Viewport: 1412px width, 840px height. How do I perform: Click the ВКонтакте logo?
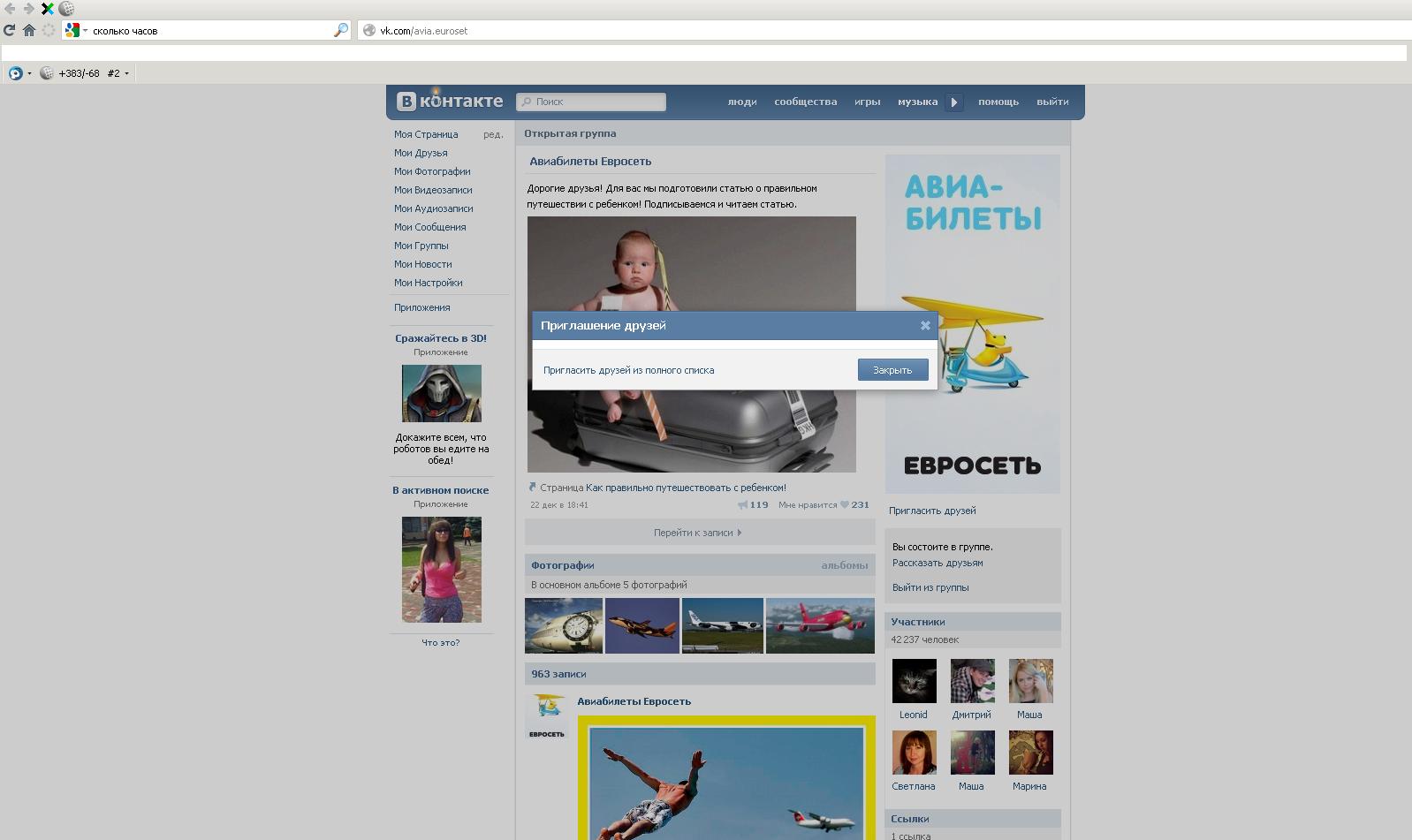450,101
